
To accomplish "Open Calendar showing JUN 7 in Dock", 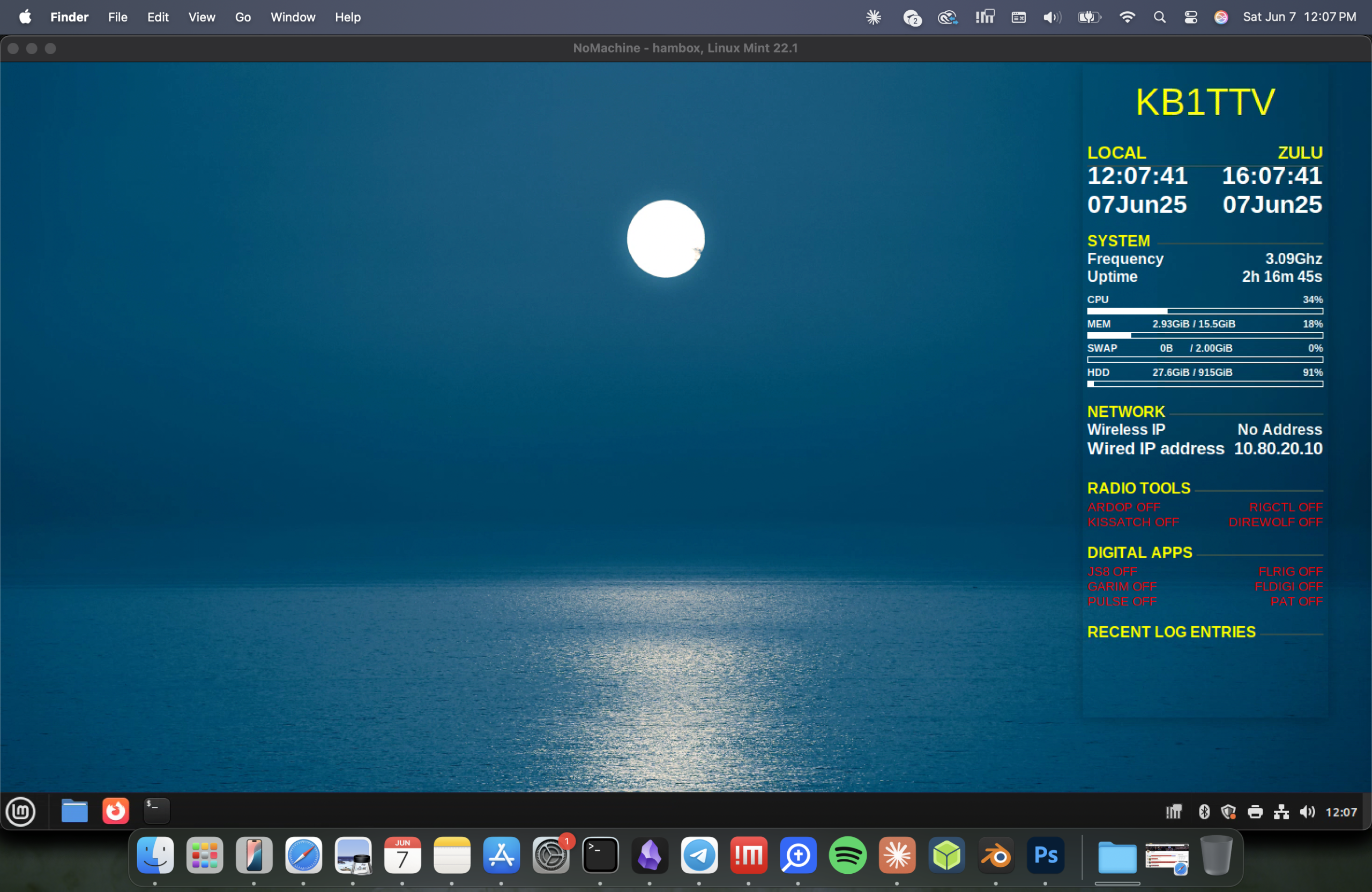I will [x=402, y=856].
